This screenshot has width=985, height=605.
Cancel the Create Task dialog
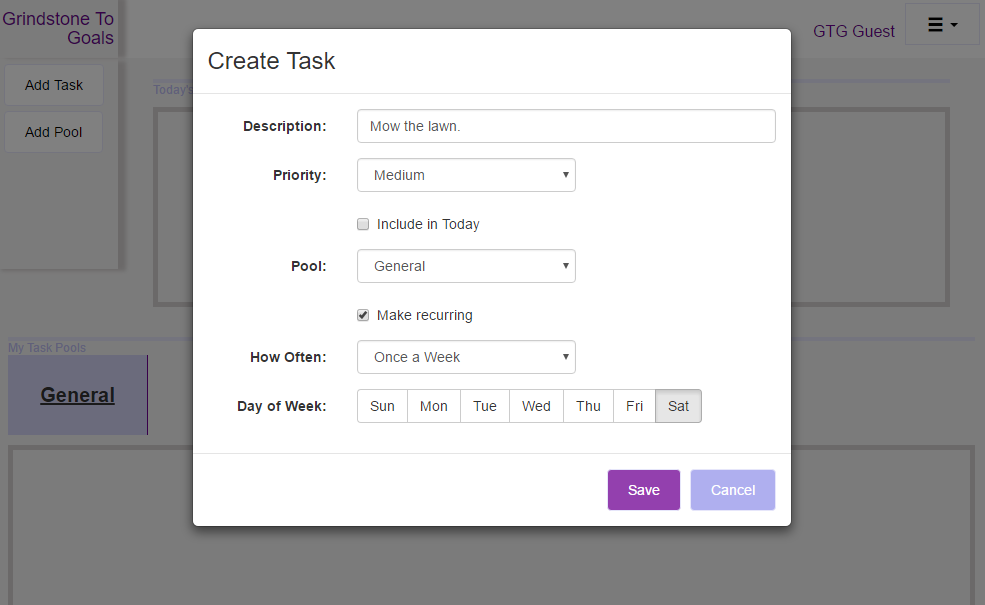point(732,490)
